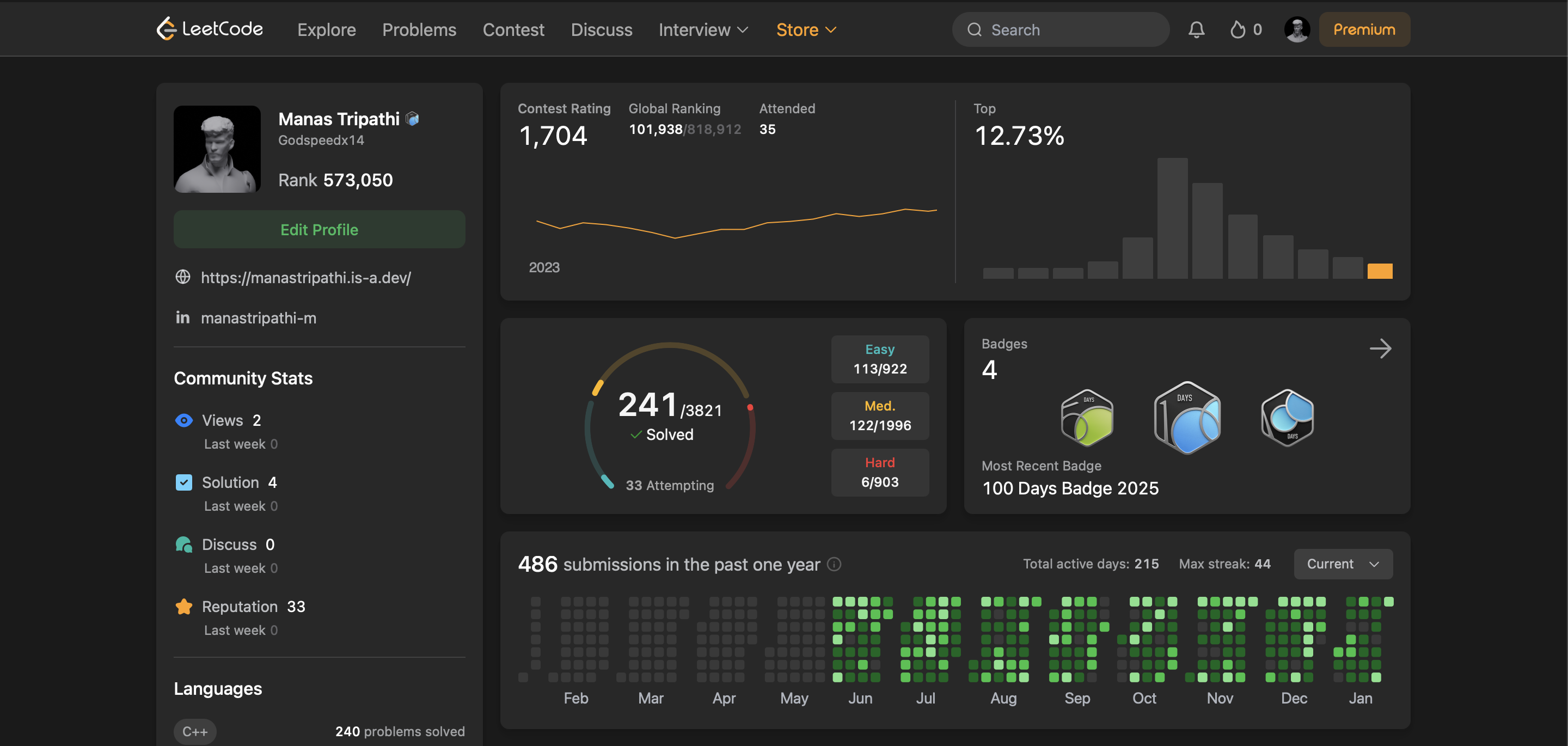Click the Badges arrow icon
The width and height of the screenshot is (1568, 746).
(x=1380, y=349)
